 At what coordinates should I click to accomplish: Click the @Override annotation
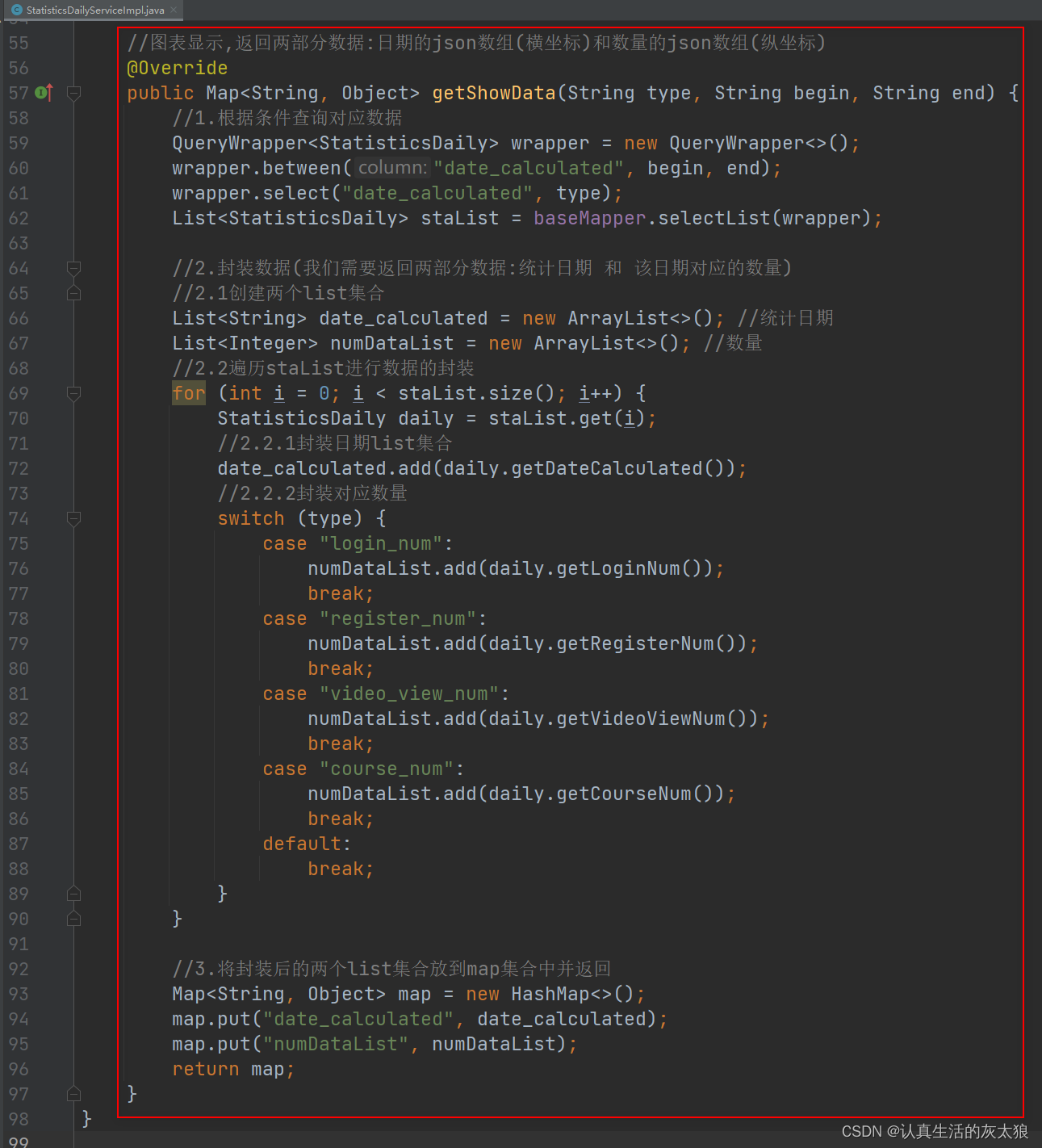point(178,68)
